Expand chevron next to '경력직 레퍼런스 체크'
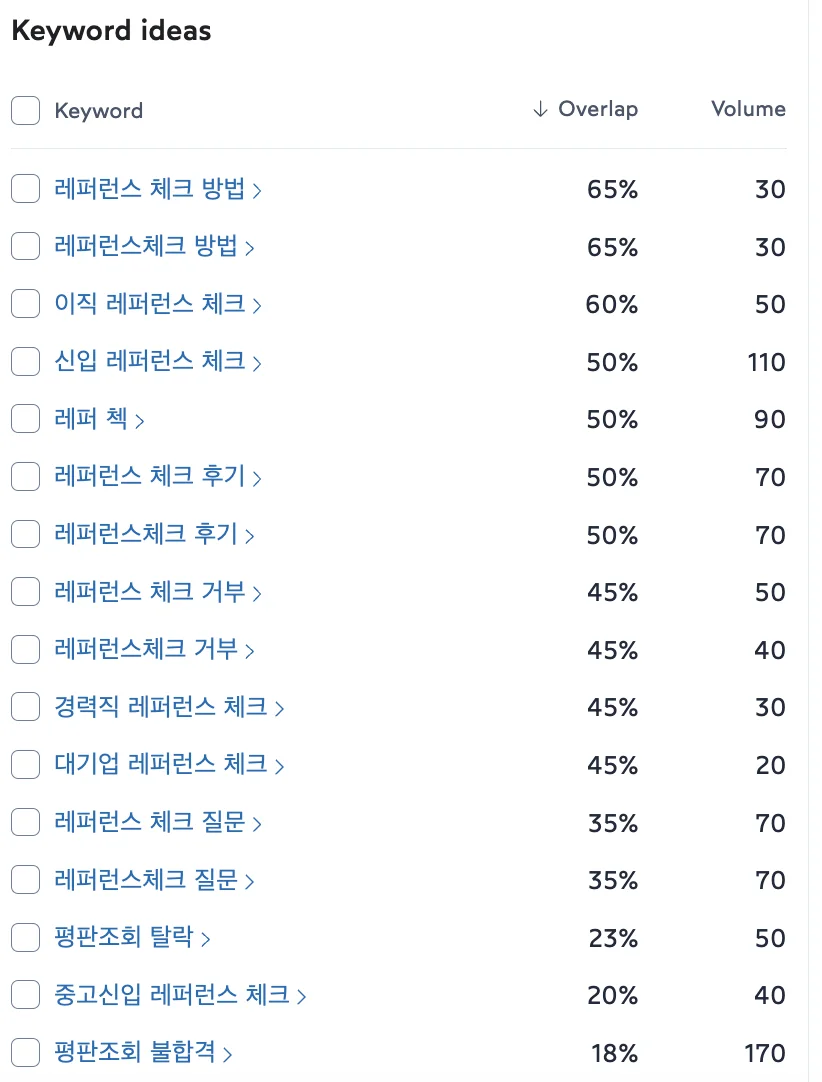 278,707
